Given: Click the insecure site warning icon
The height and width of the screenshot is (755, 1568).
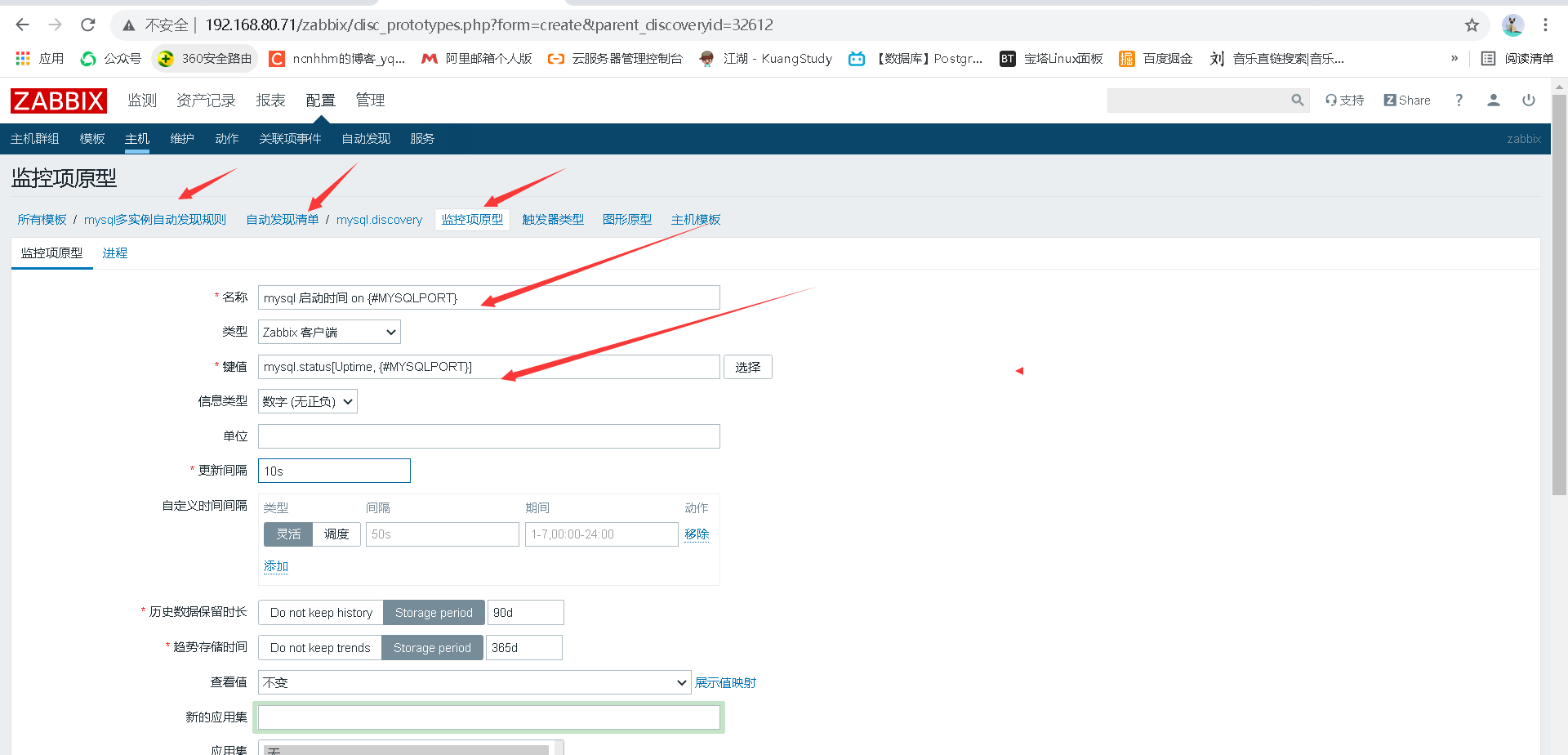Looking at the screenshot, I should coord(129,25).
